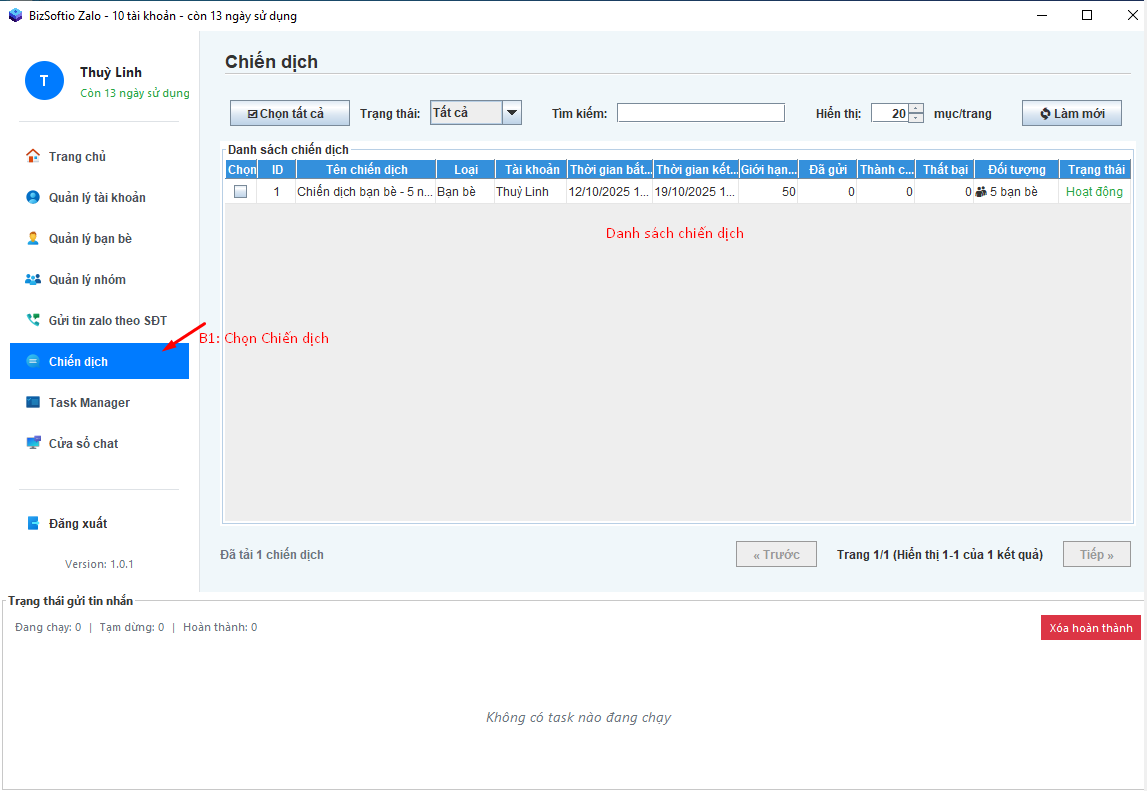Image resolution: width=1147 pixels, height=791 pixels.
Task: Open Task Manager icon in sidebar
Action: point(33,402)
